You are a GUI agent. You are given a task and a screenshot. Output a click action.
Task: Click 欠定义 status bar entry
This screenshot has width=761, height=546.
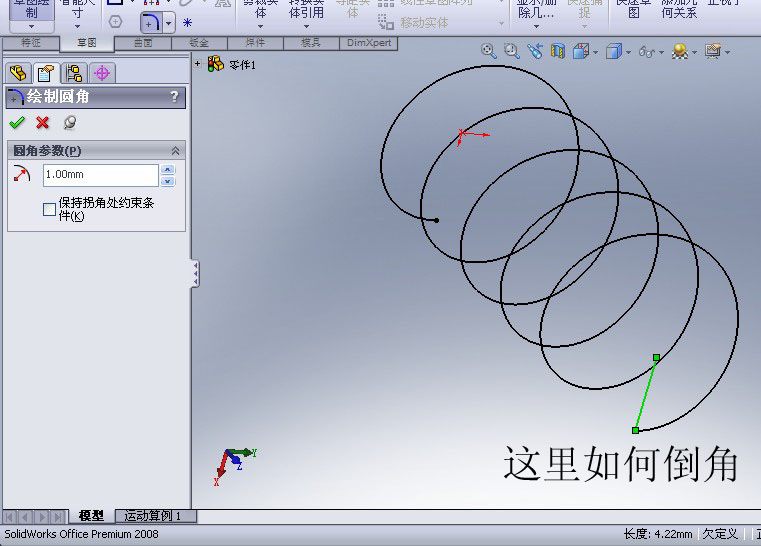720,534
